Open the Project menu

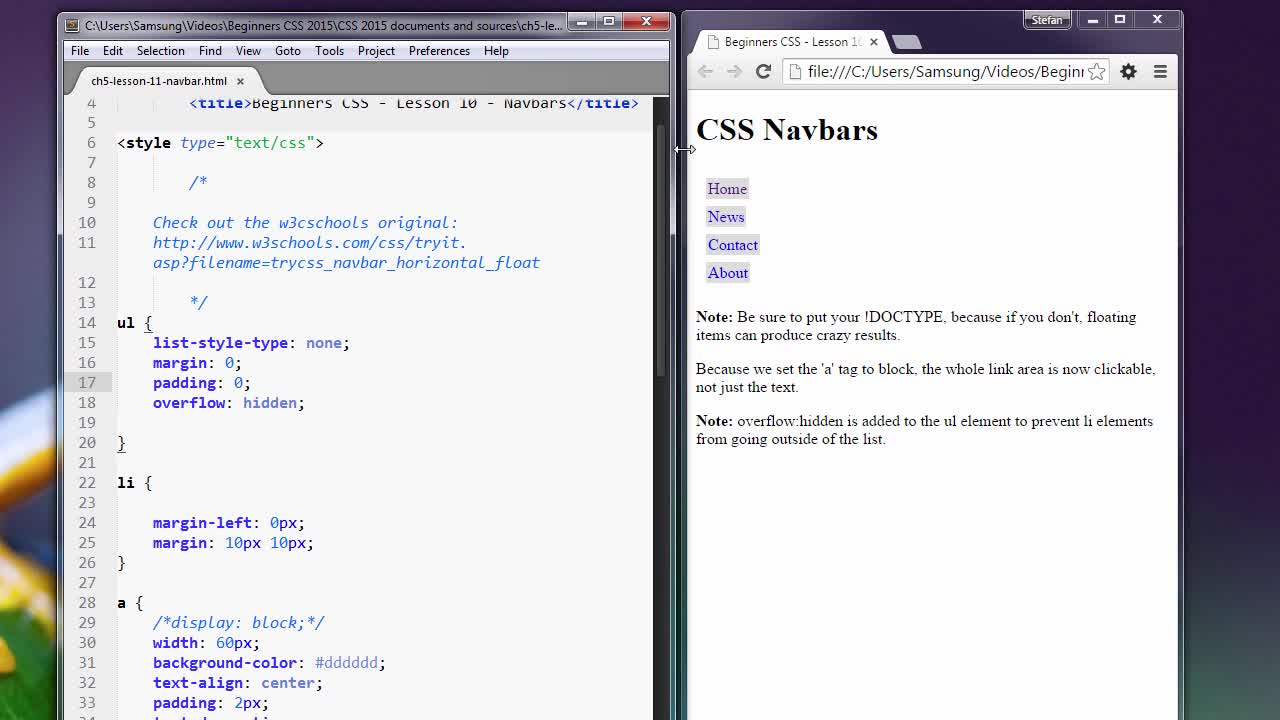click(376, 51)
